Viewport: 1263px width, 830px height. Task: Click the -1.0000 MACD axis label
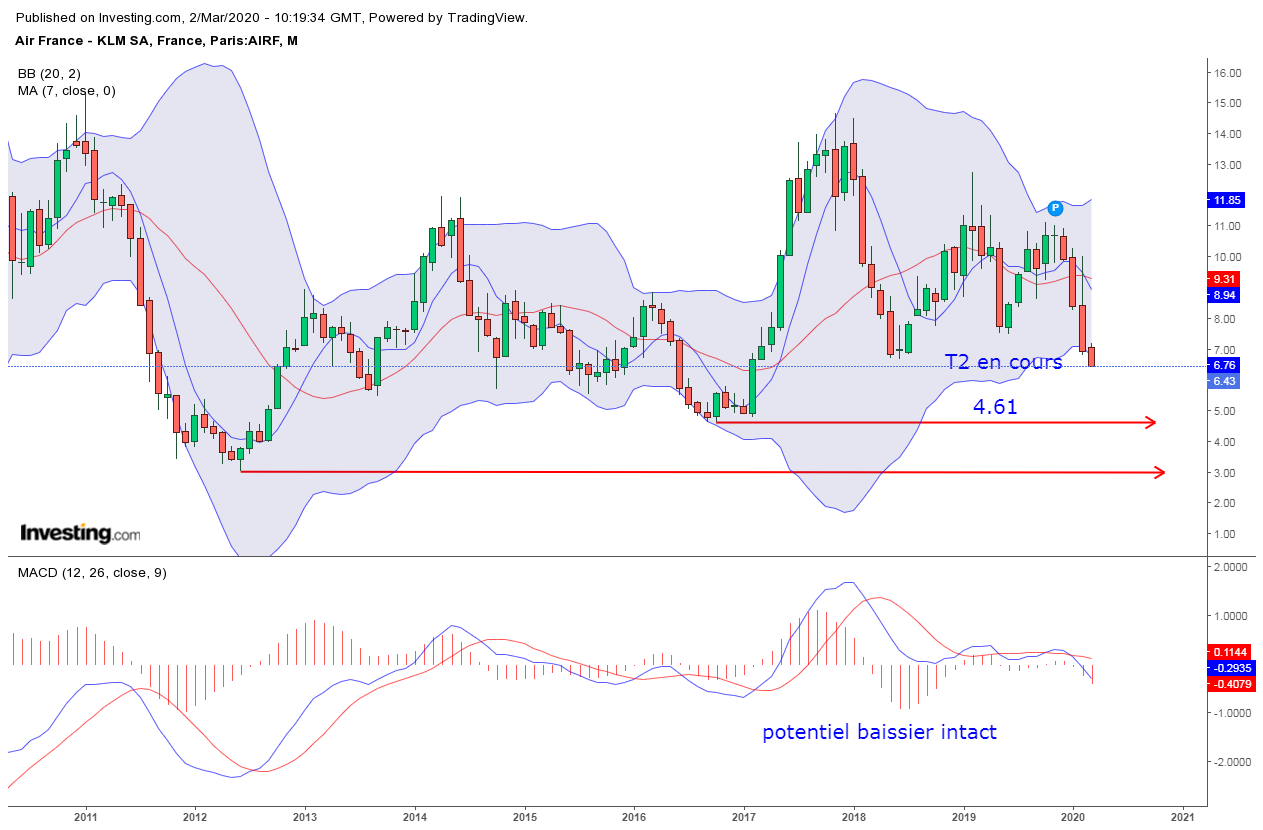[x=1230, y=713]
